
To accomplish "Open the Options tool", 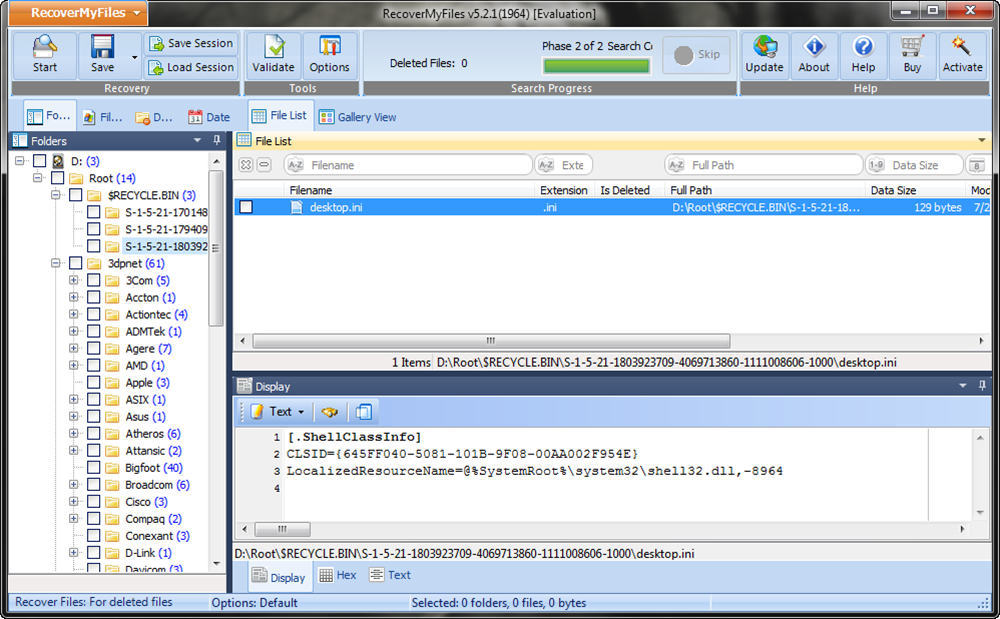I will [329, 55].
